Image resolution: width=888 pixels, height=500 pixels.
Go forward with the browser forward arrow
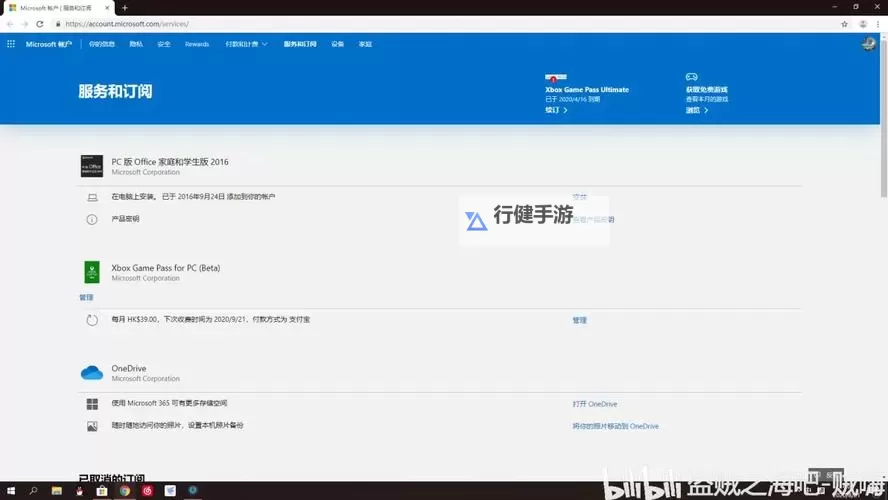coord(24,24)
